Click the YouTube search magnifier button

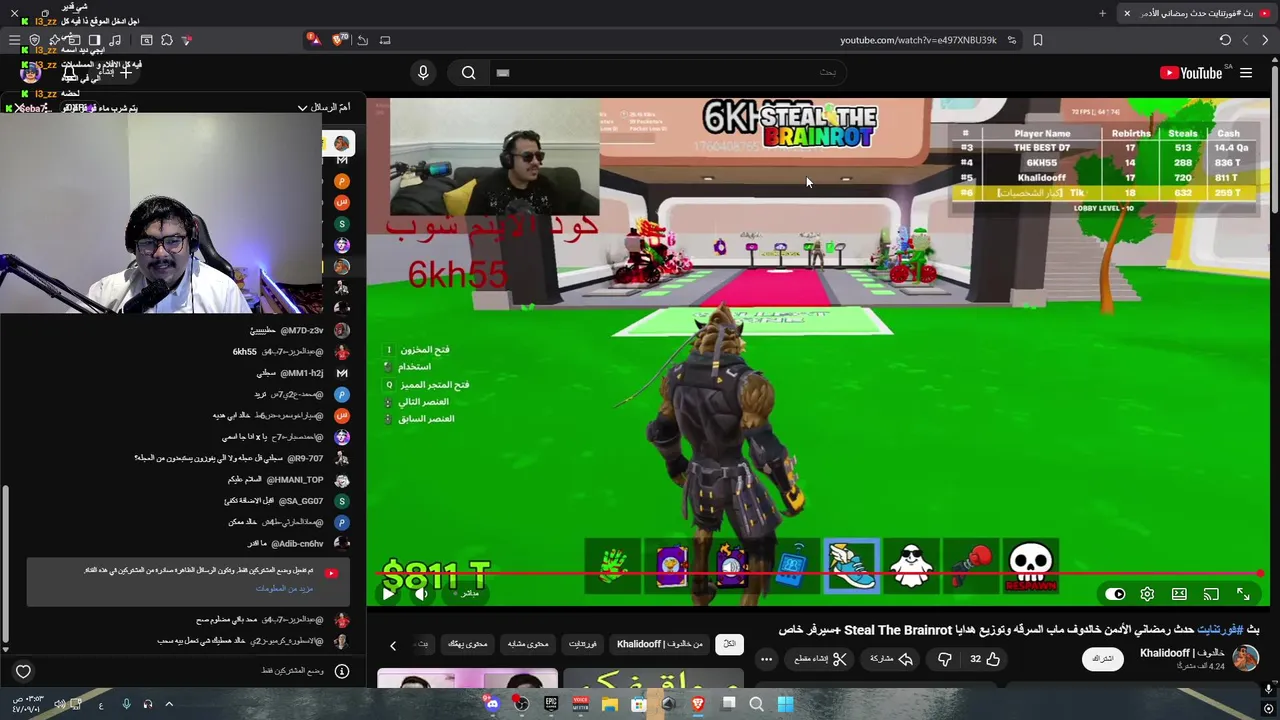pyautogui.click(x=468, y=72)
